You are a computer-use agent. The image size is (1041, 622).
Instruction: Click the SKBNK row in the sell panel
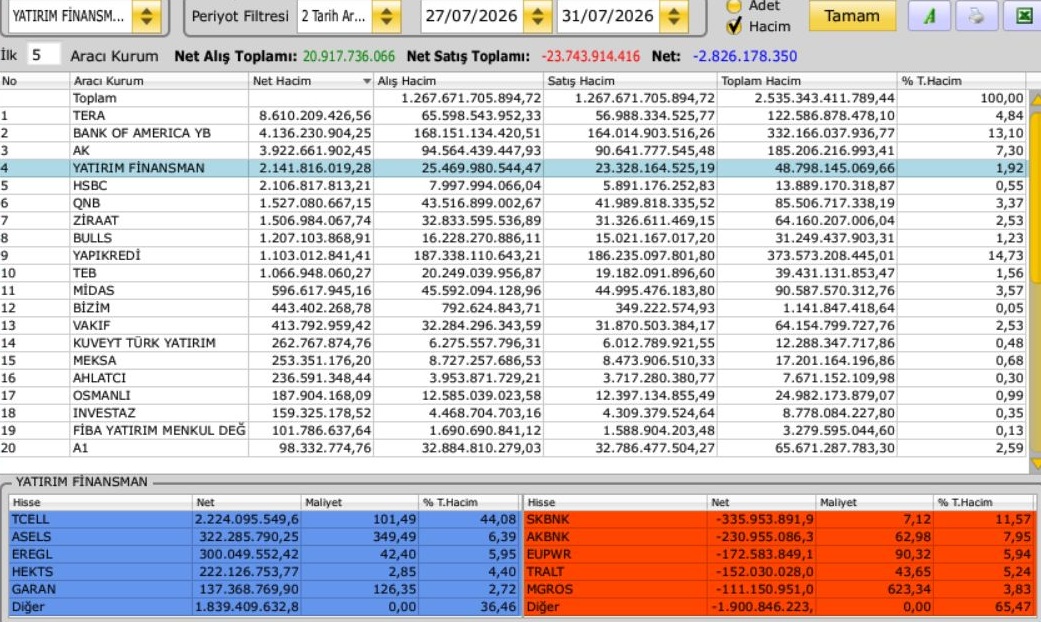(779, 519)
